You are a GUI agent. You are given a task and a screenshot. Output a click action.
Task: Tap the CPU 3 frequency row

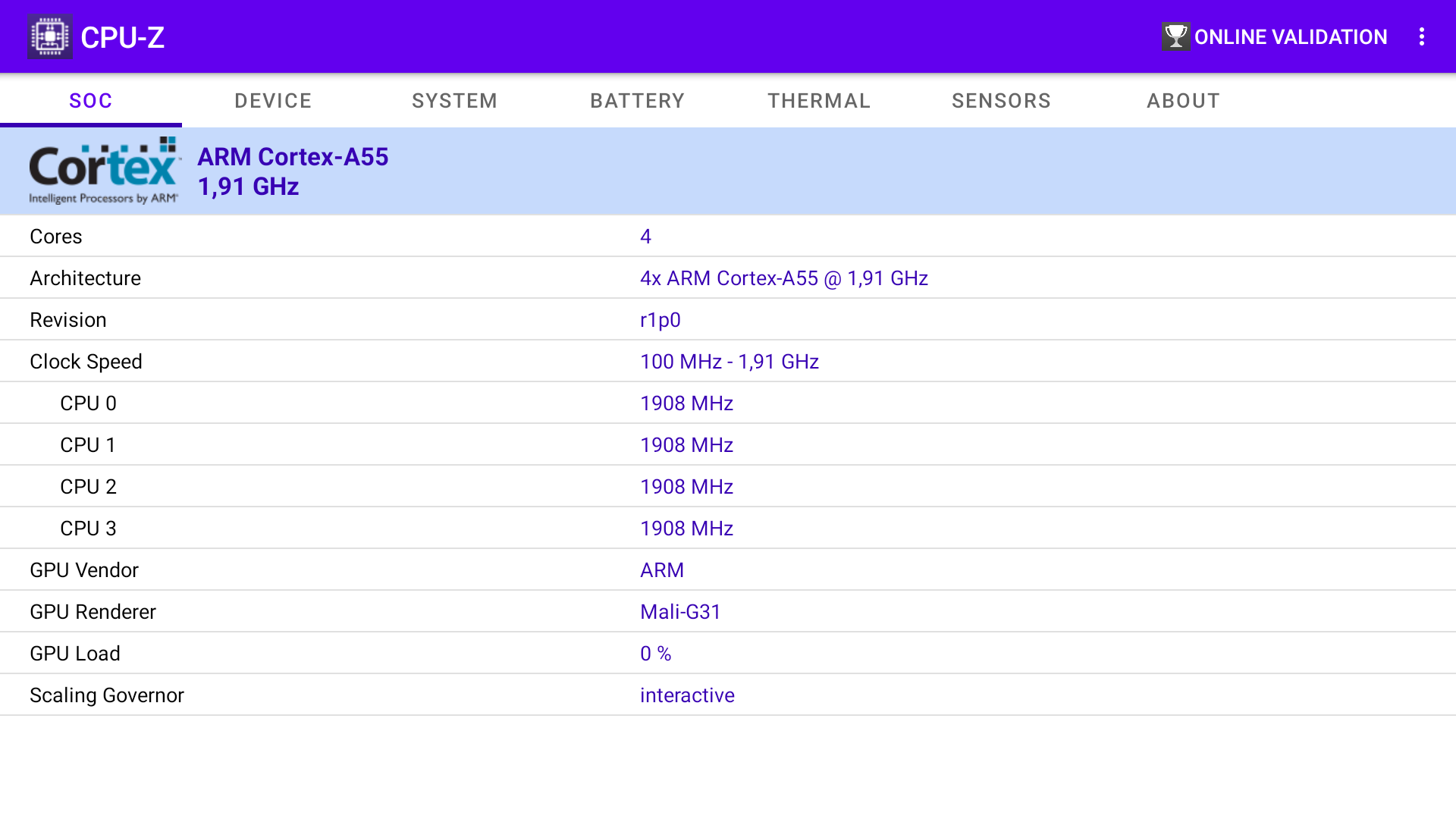pos(728,529)
